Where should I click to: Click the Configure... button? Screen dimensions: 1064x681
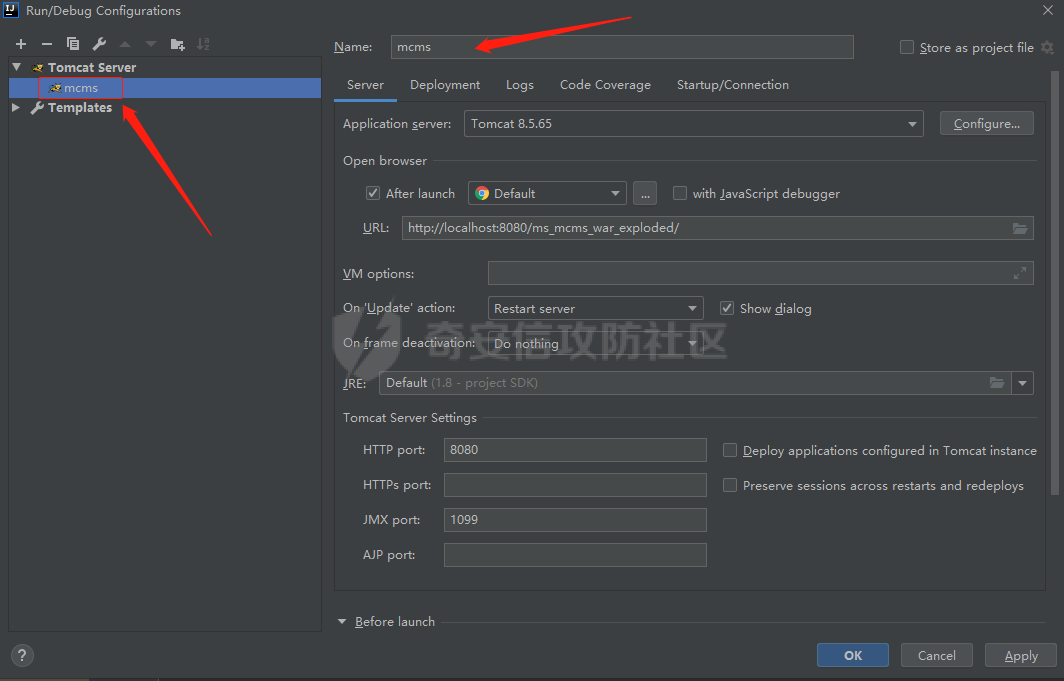(x=987, y=123)
